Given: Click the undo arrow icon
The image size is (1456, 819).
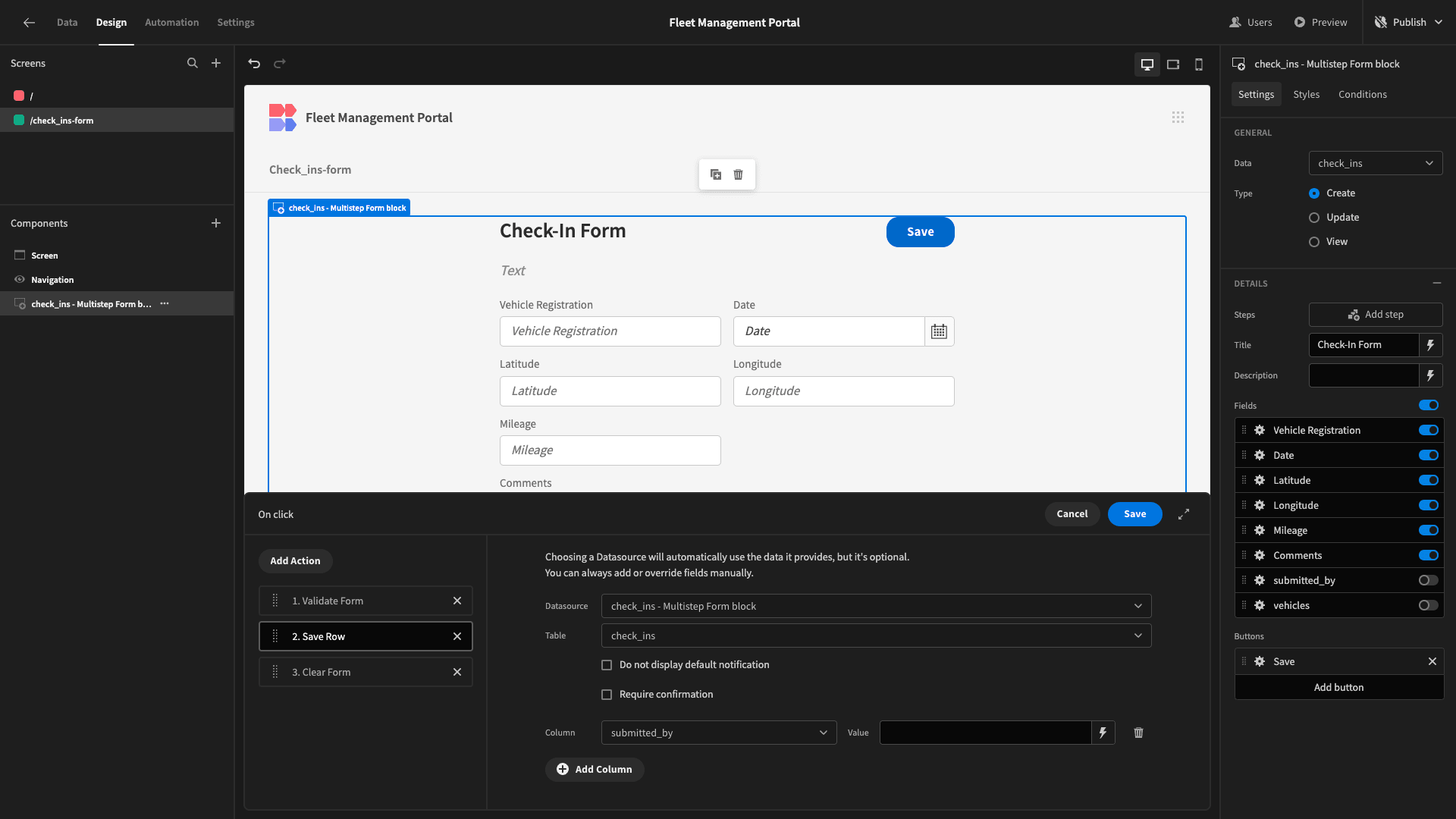Looking at the screenshot, I should click(x=254, y=64).
